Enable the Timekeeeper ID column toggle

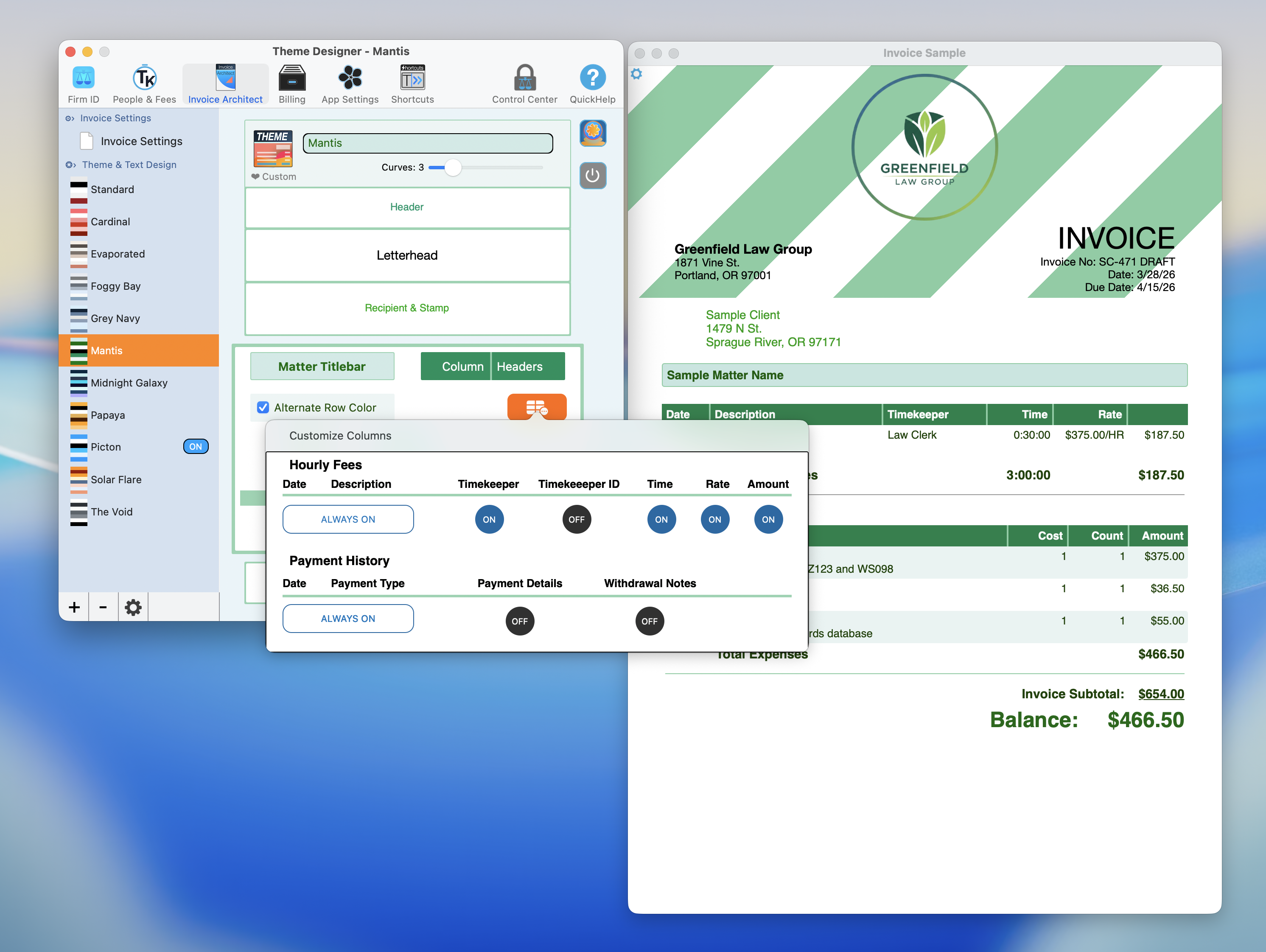tap(577, 519)
